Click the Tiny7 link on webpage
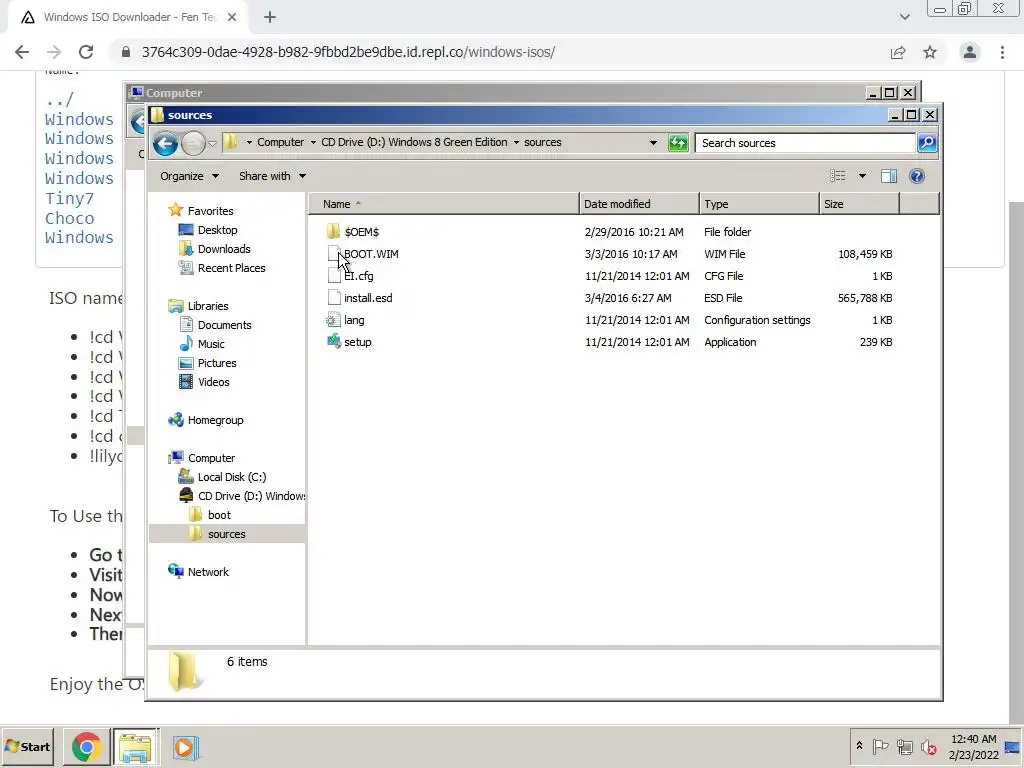 pyautogui.click(x=69, y=199)
